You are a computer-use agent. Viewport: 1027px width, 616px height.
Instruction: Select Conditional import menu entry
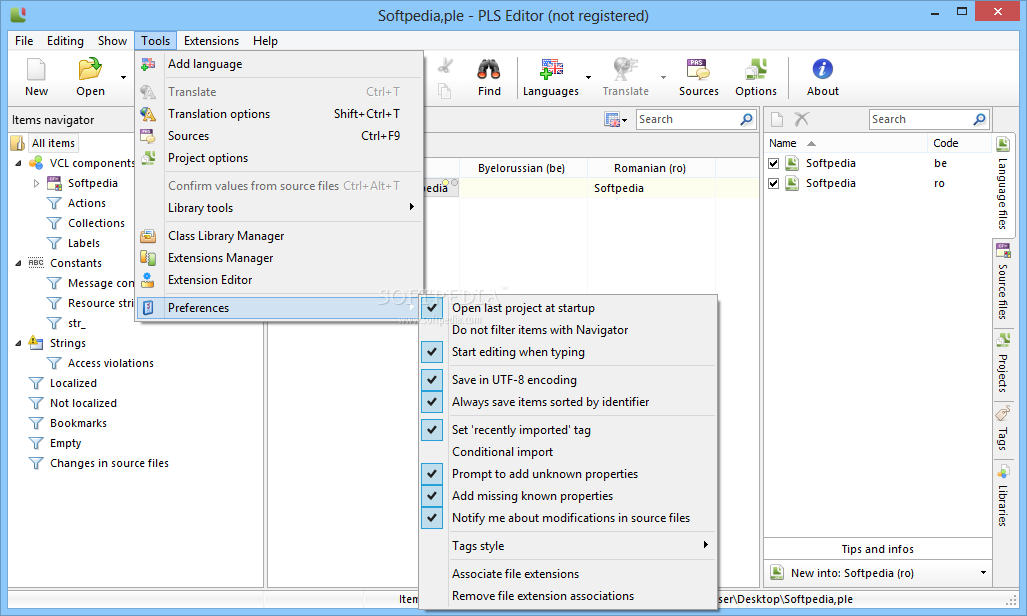[568, 452]
